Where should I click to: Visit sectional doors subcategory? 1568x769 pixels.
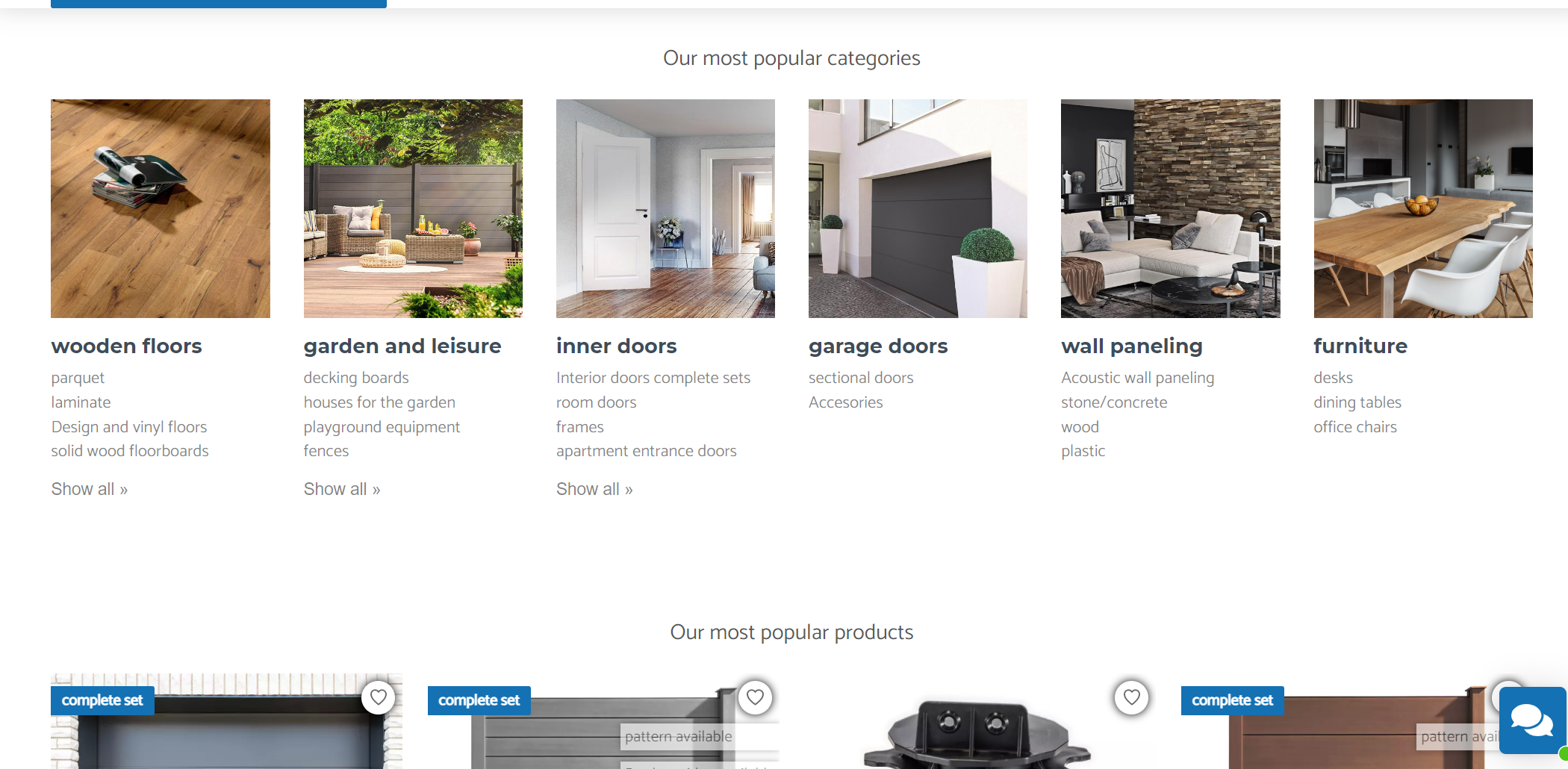(x=861, y=378)
